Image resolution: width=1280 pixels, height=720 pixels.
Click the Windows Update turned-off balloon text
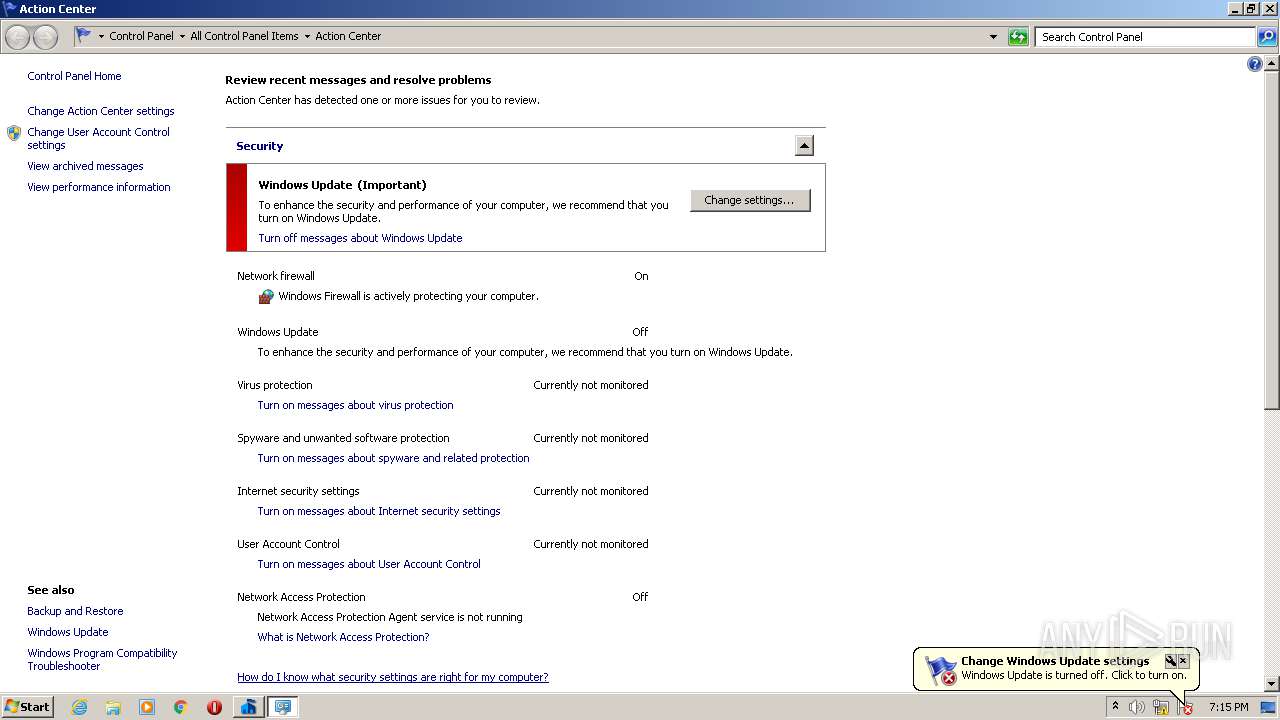[1074, 675]
